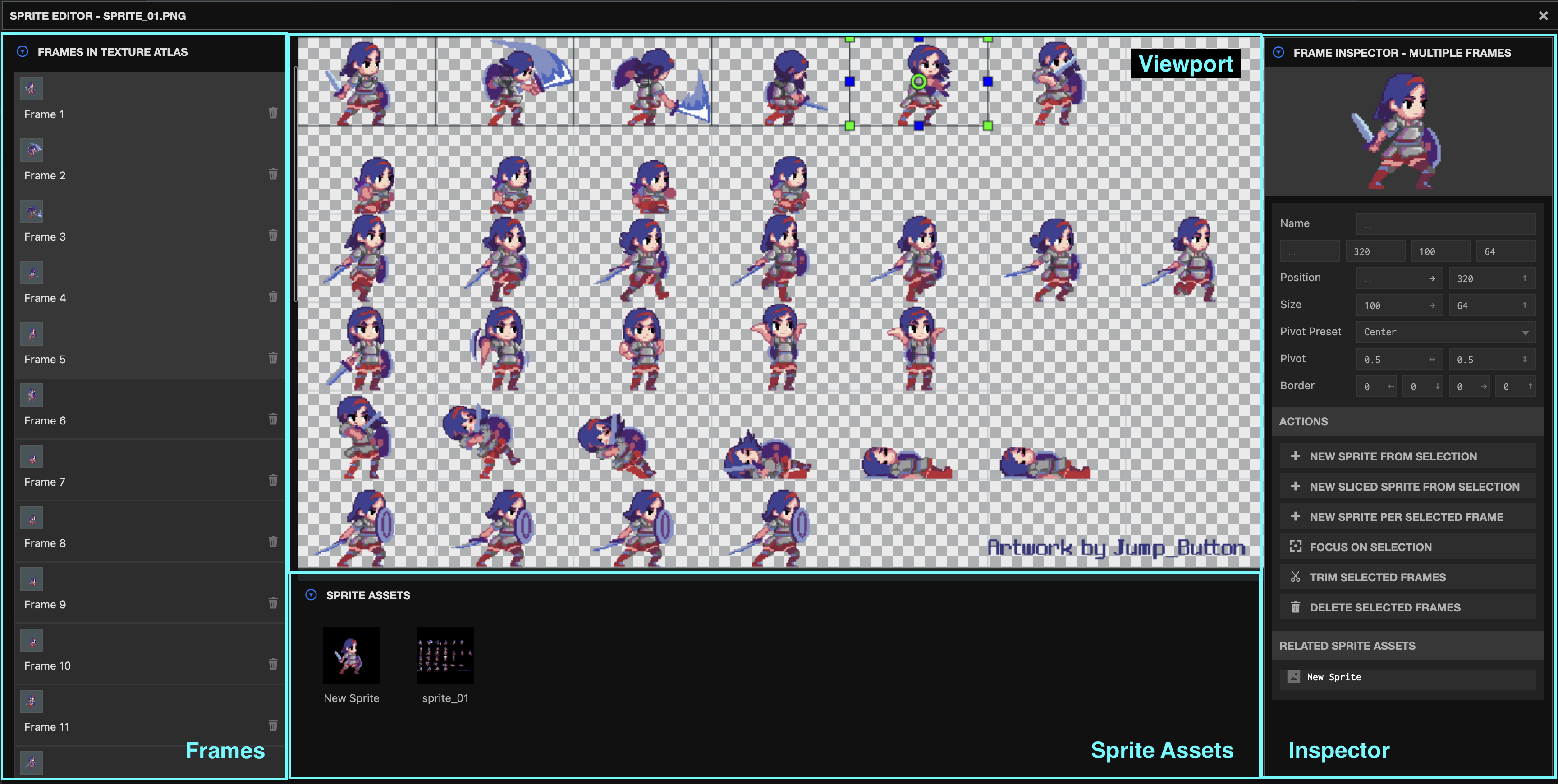Click the Border bottom field

(1422, 387)
